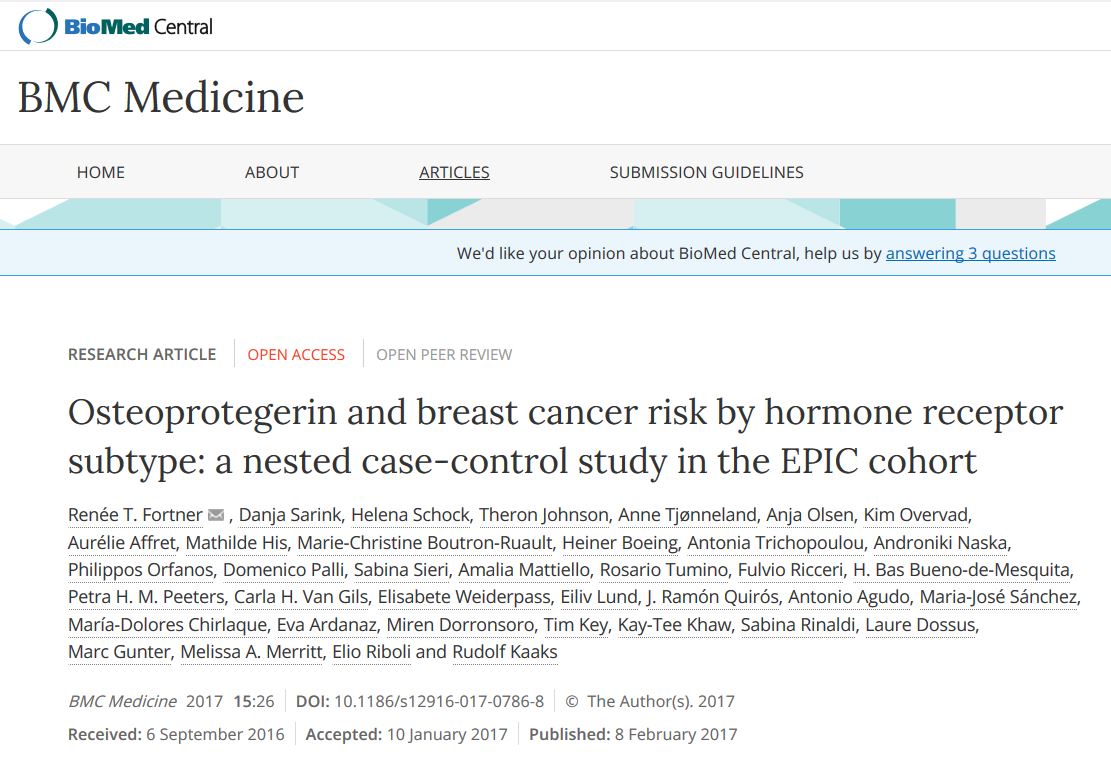1111x769 pixels.
Task: Click author name Helena Schock
Action: click(x=410, y=515)
